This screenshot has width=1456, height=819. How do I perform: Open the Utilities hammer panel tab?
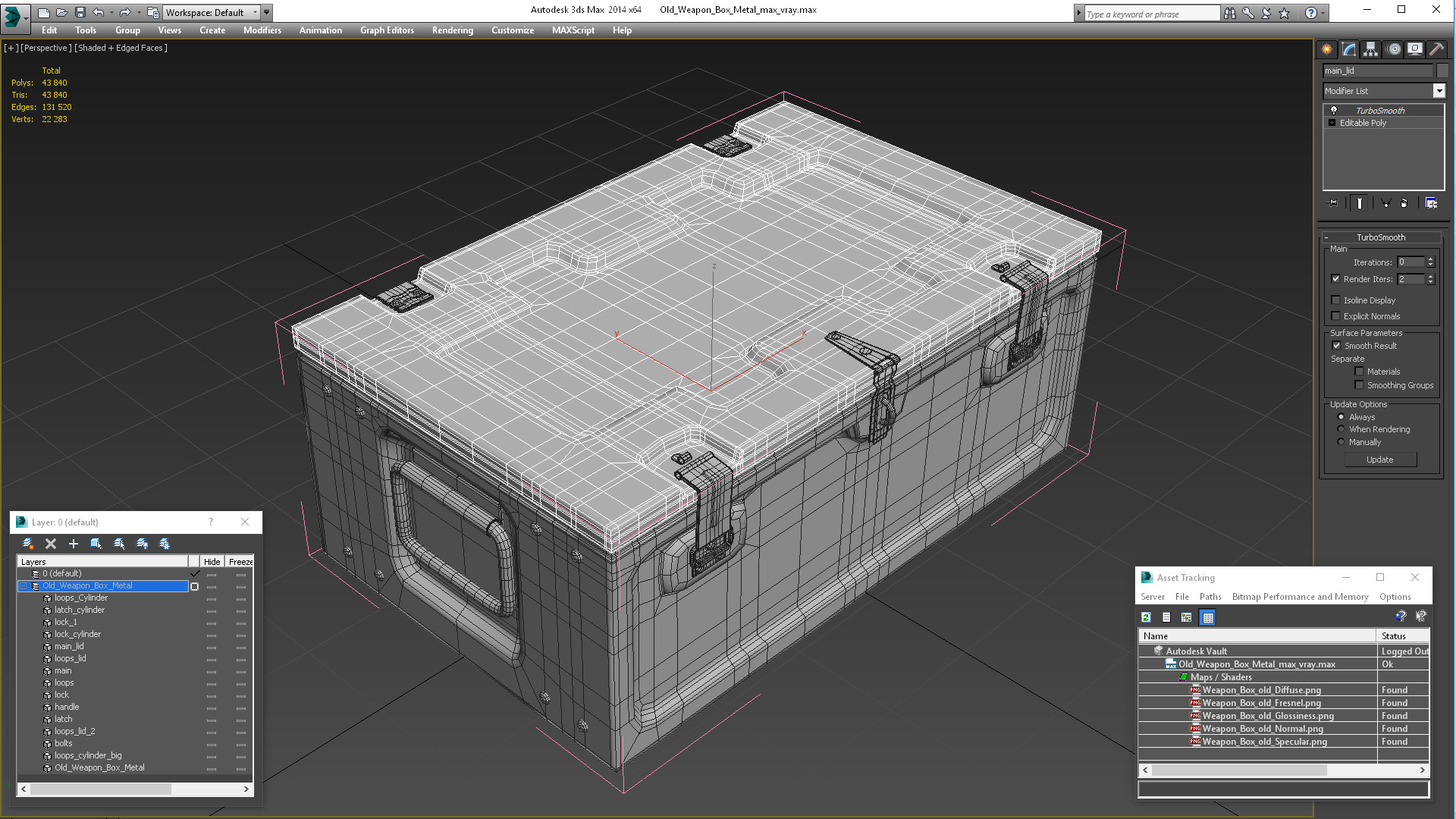pyautogui.click(x=1436, y=49)
